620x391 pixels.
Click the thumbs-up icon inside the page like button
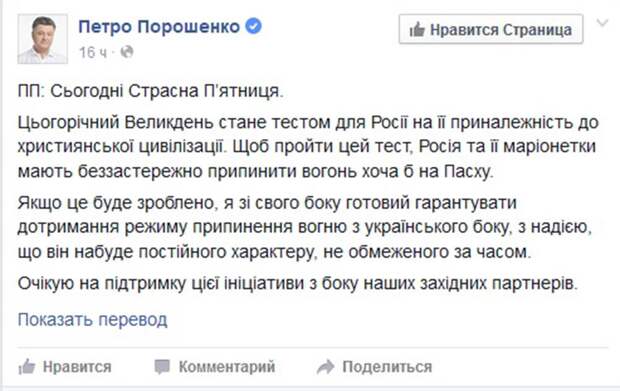(417, 29)
